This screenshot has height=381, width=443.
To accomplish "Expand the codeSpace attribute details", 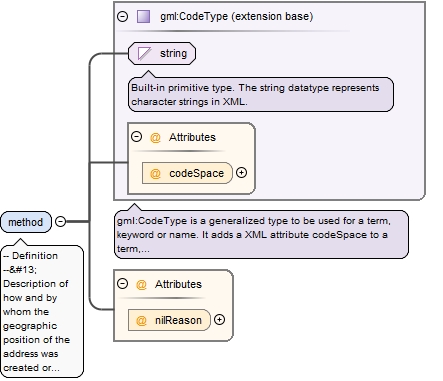I will point(241,173).
